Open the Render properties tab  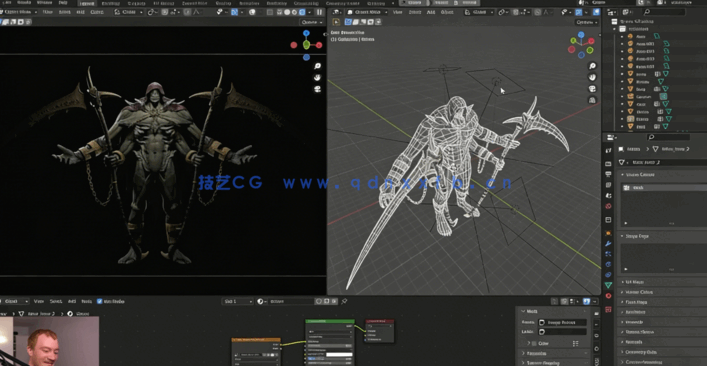point(608,164)
